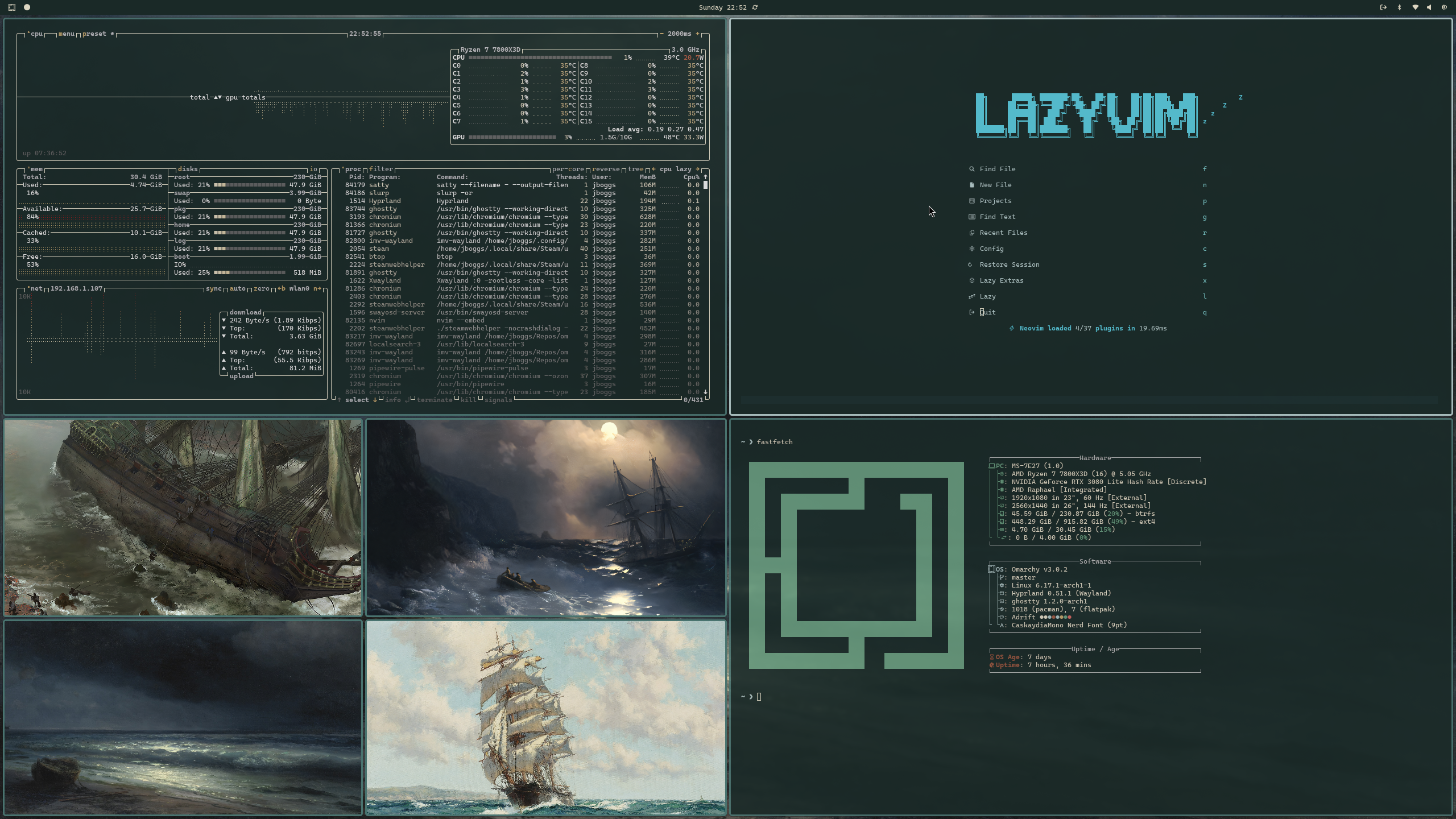
Task: Toggle io mode in the disks box
Action: [313, 169]
